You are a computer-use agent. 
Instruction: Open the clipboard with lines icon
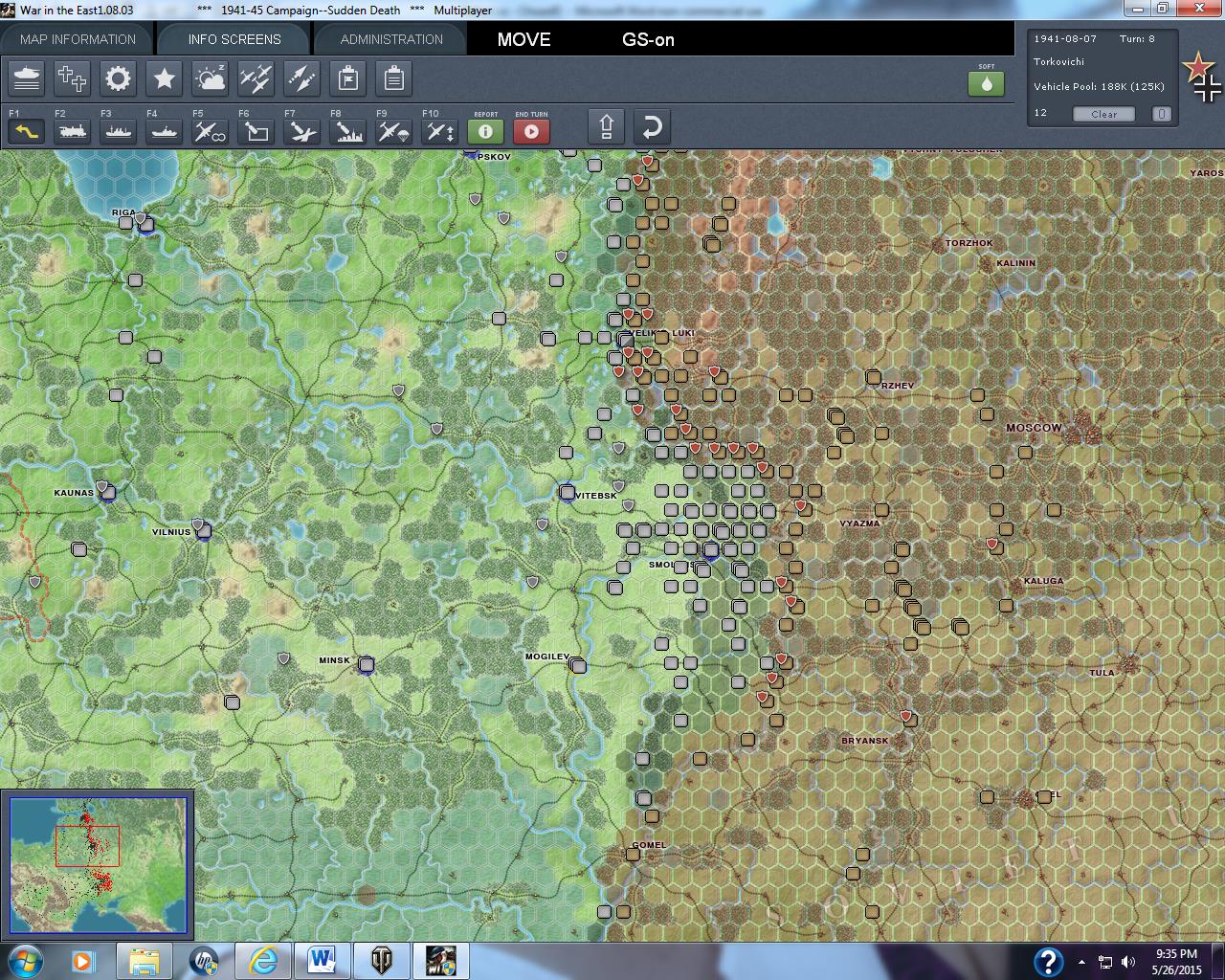[x=394, y=78]
